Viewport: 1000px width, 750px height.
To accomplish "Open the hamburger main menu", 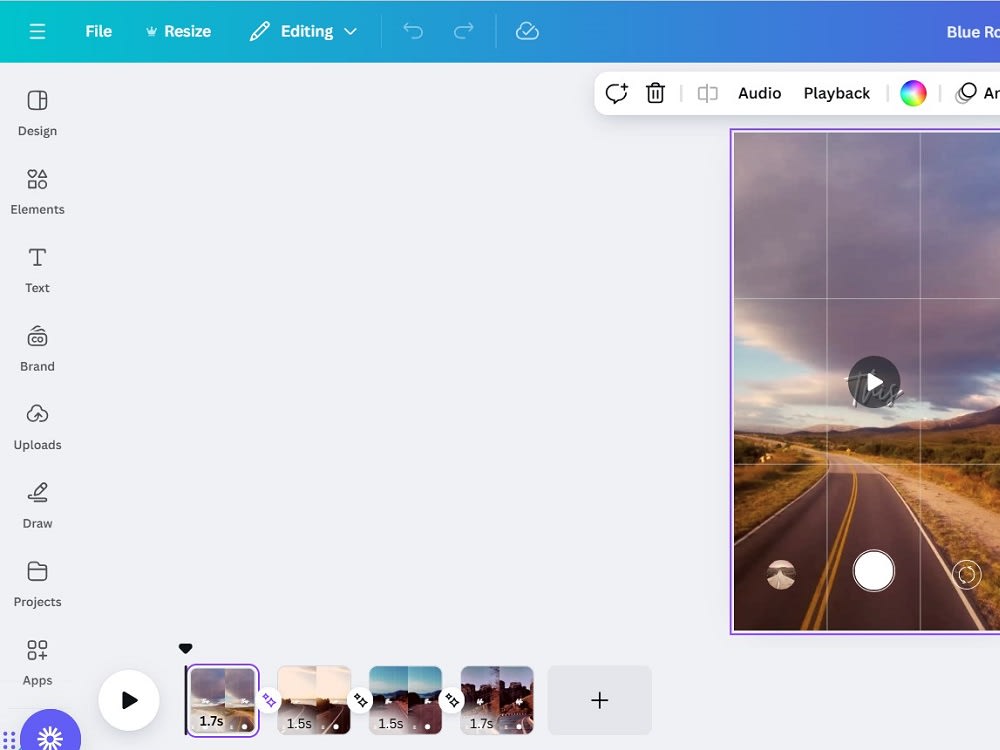I will click(x=37, y=31).
